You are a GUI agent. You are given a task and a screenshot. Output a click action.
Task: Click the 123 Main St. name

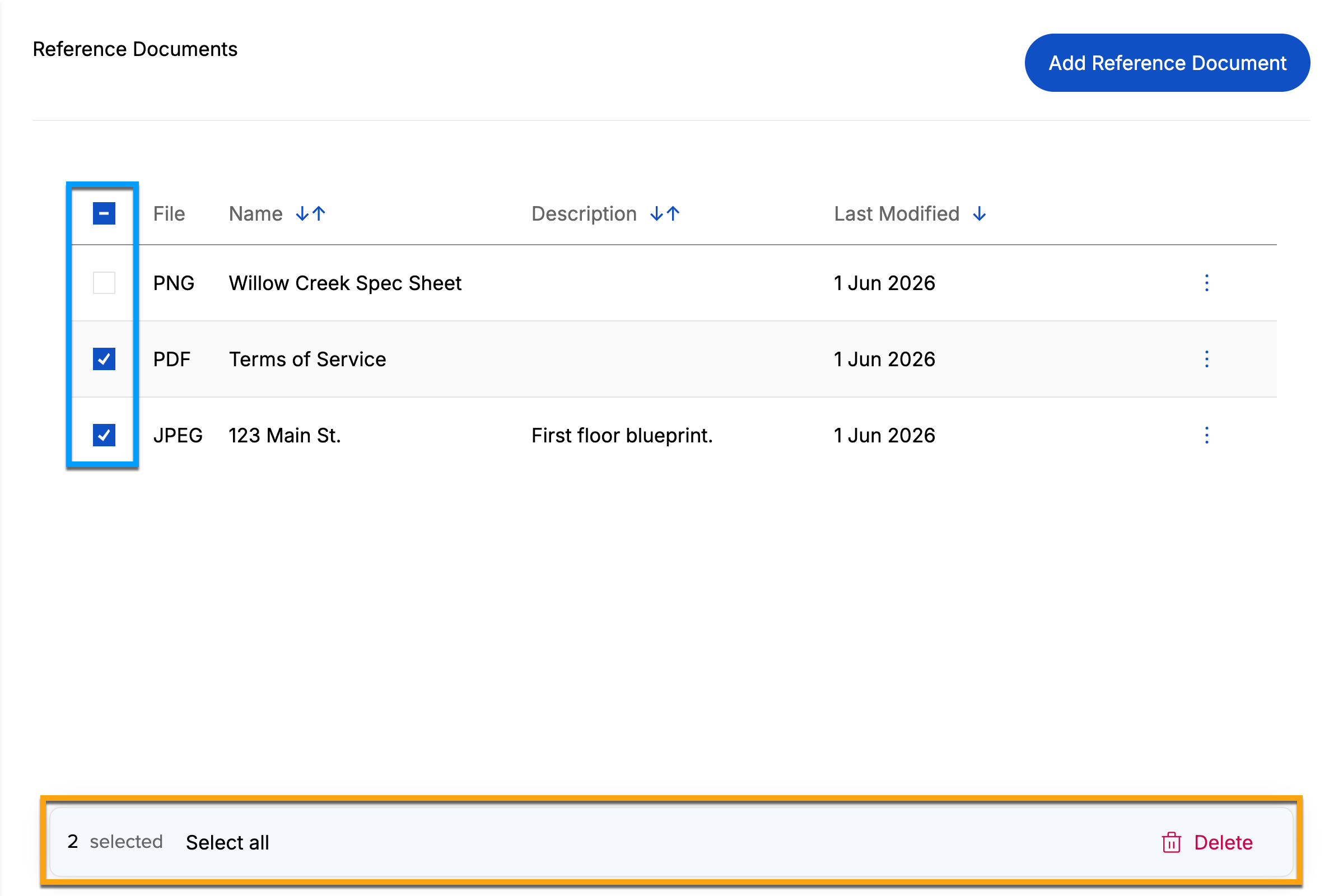click(285, 435)
